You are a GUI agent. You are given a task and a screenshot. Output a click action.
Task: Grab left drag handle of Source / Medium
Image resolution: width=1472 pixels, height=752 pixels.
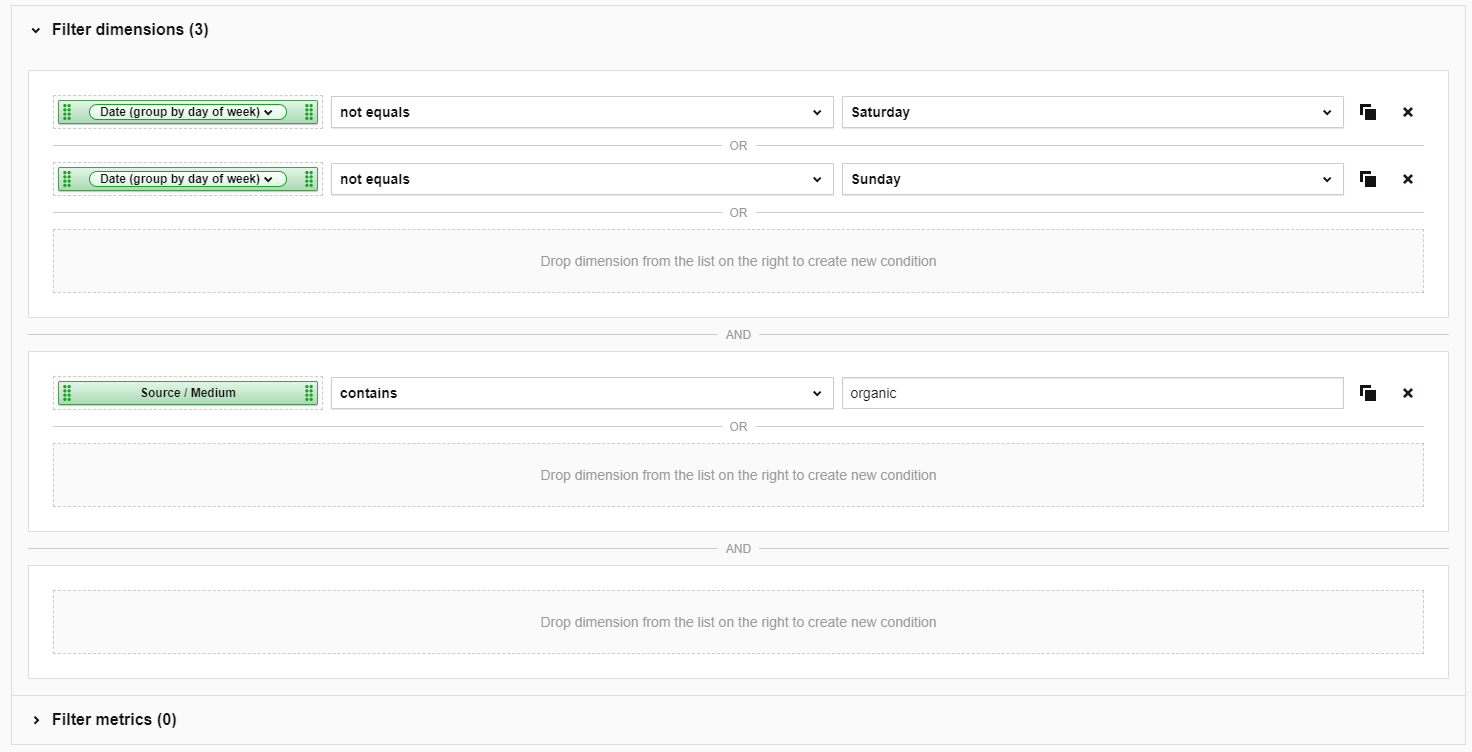(67, 393)
